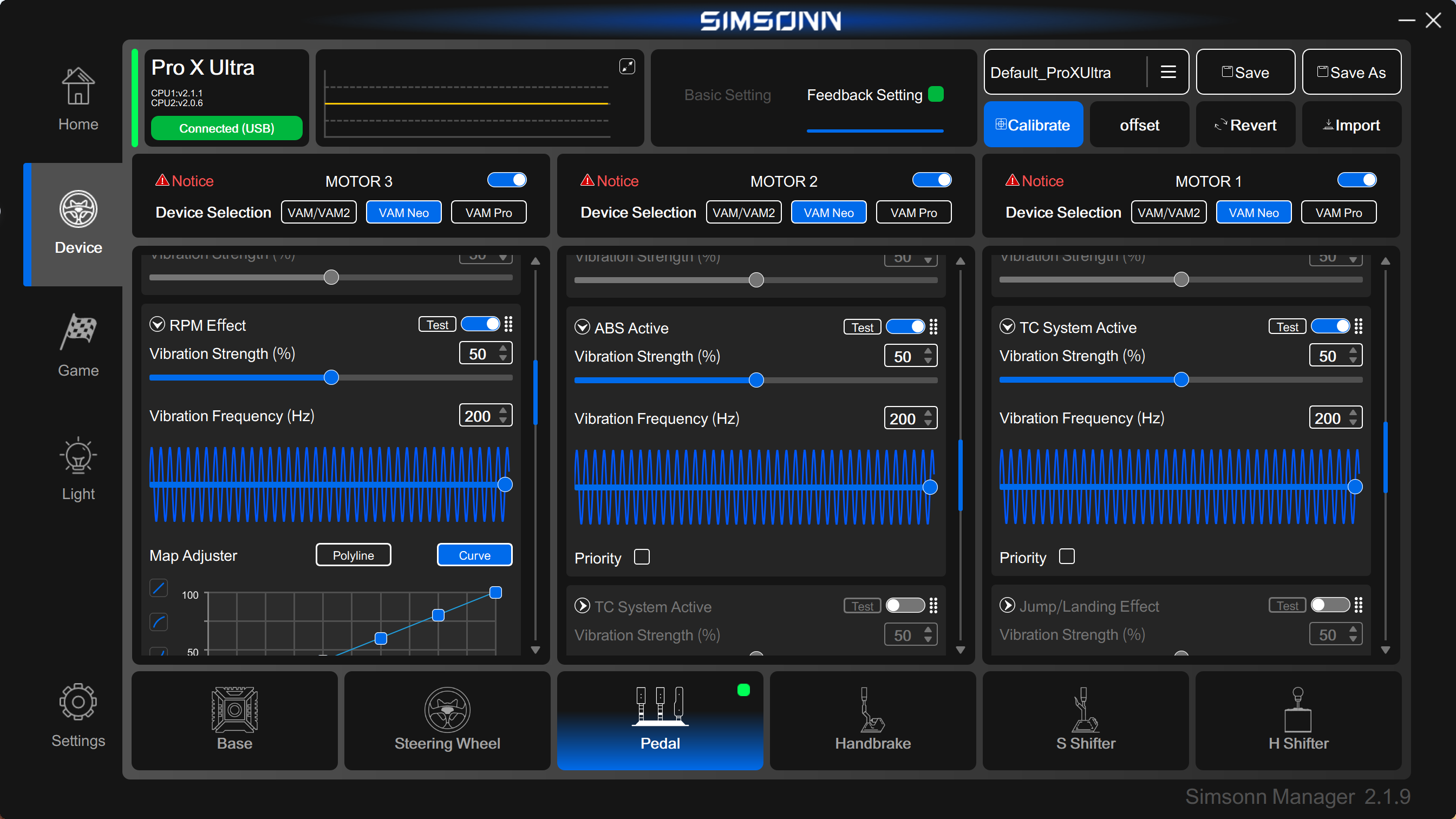
Task: Open Settings from the sidebar
Action: tap(78, 716)
